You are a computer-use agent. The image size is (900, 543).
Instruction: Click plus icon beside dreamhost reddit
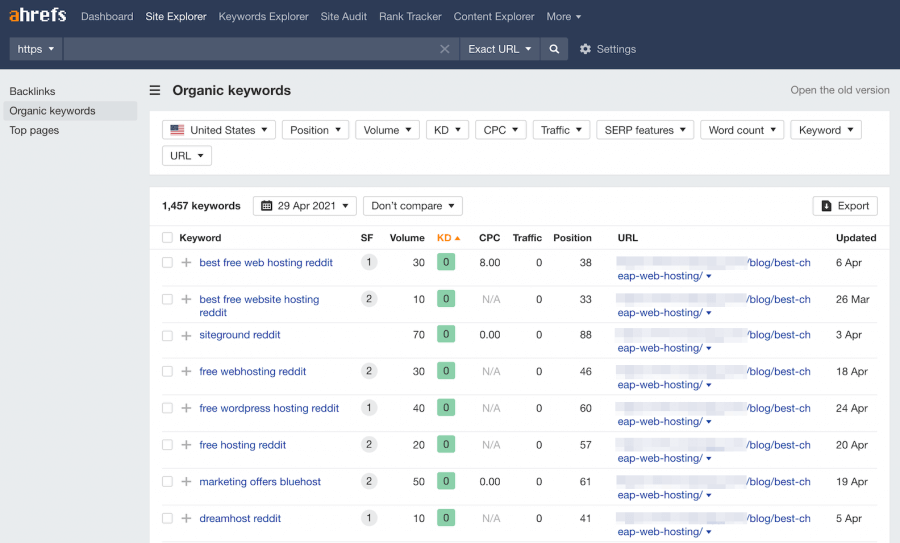tap(186, 518)
